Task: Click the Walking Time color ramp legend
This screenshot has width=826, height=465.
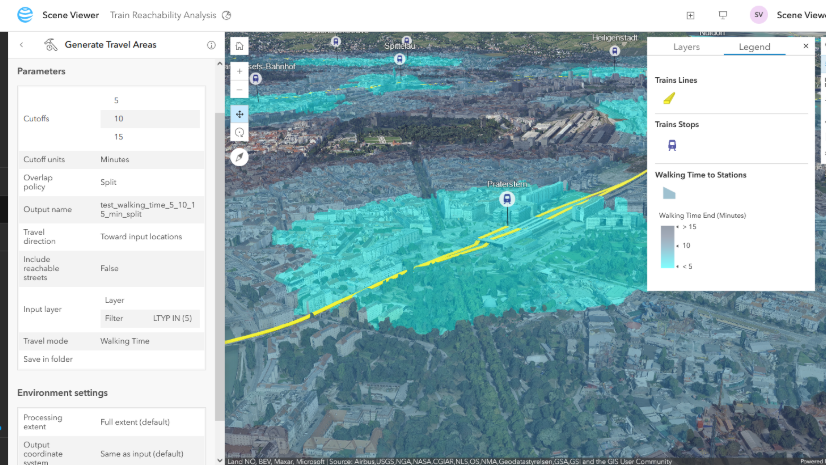Action: [x=667, y=247]
